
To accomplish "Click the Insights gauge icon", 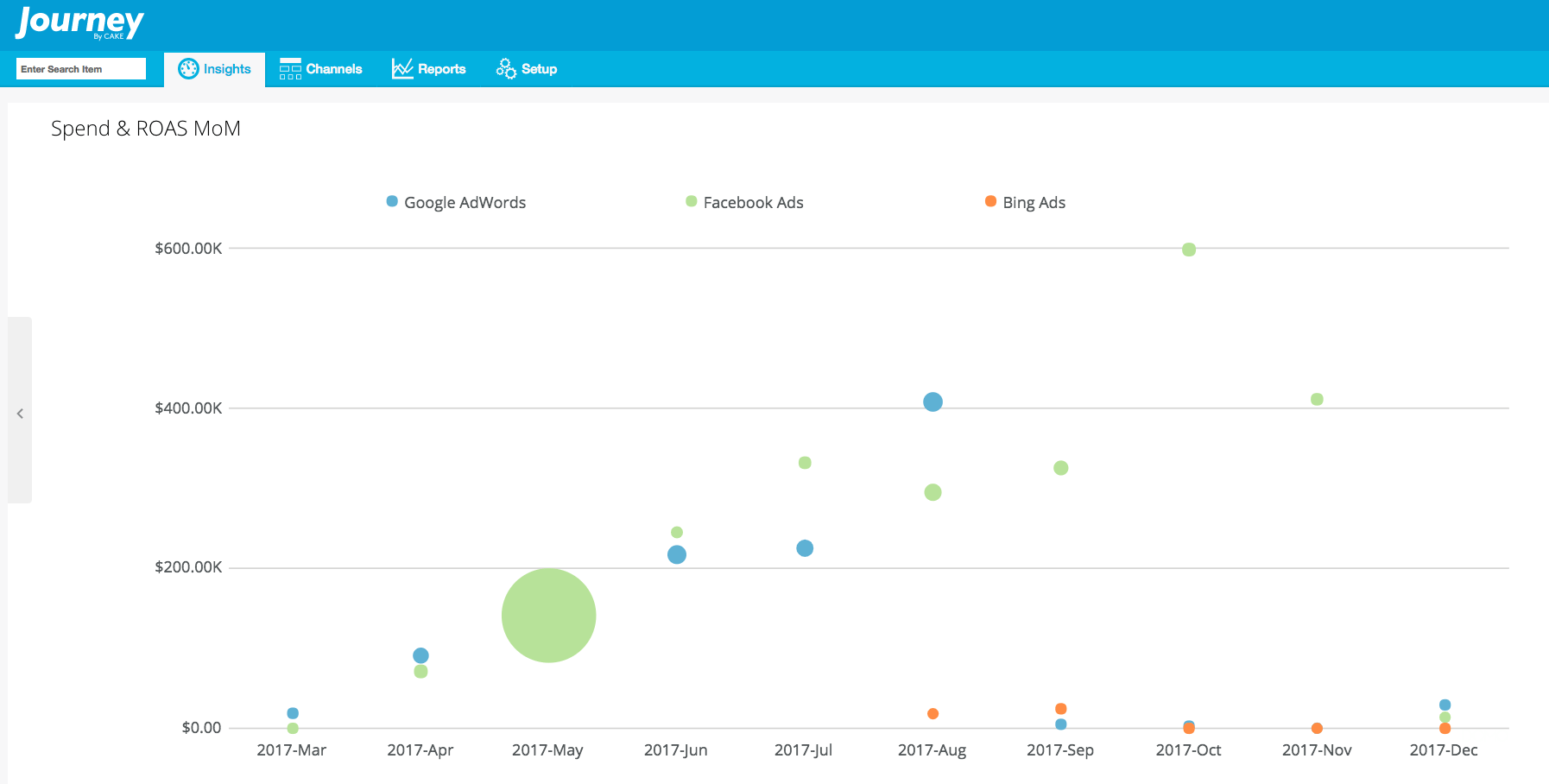I will click(188, 69).
